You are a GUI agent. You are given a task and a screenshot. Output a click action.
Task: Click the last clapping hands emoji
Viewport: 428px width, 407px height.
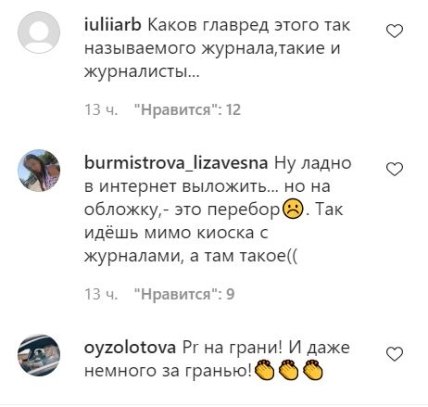point(314,370)
